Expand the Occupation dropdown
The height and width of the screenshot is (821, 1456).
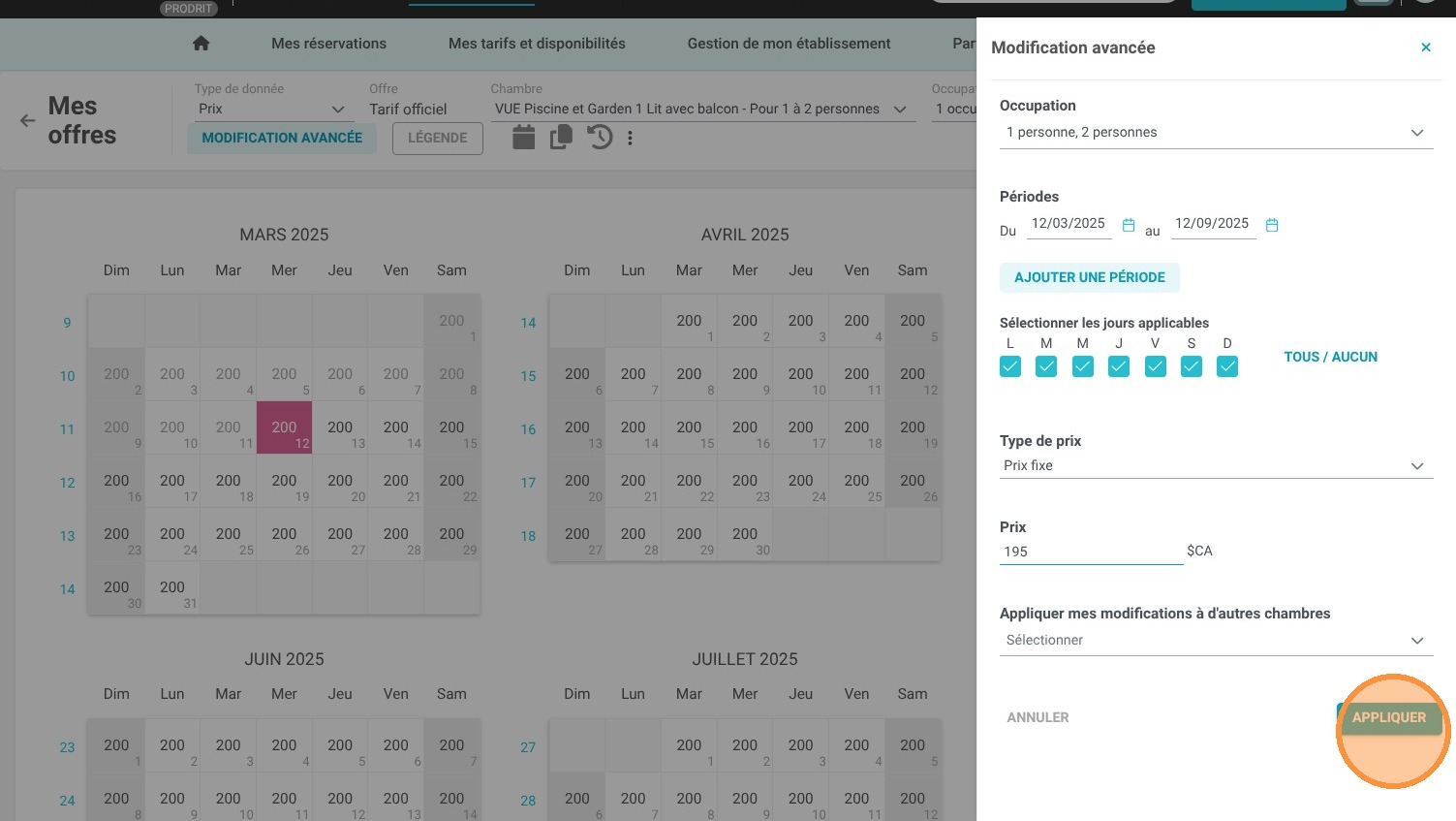[1216, 133]
